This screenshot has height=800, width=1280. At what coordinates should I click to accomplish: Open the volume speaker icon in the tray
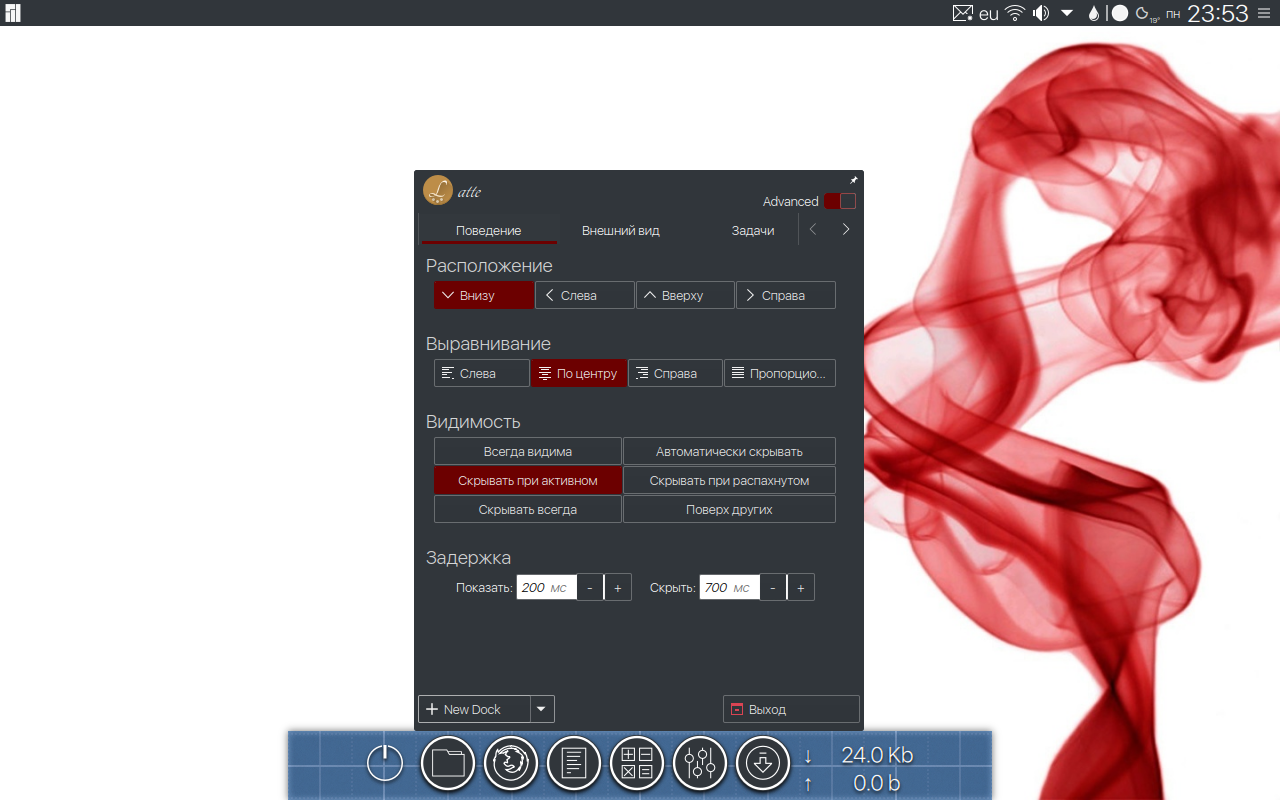(x=1041, y=13)
